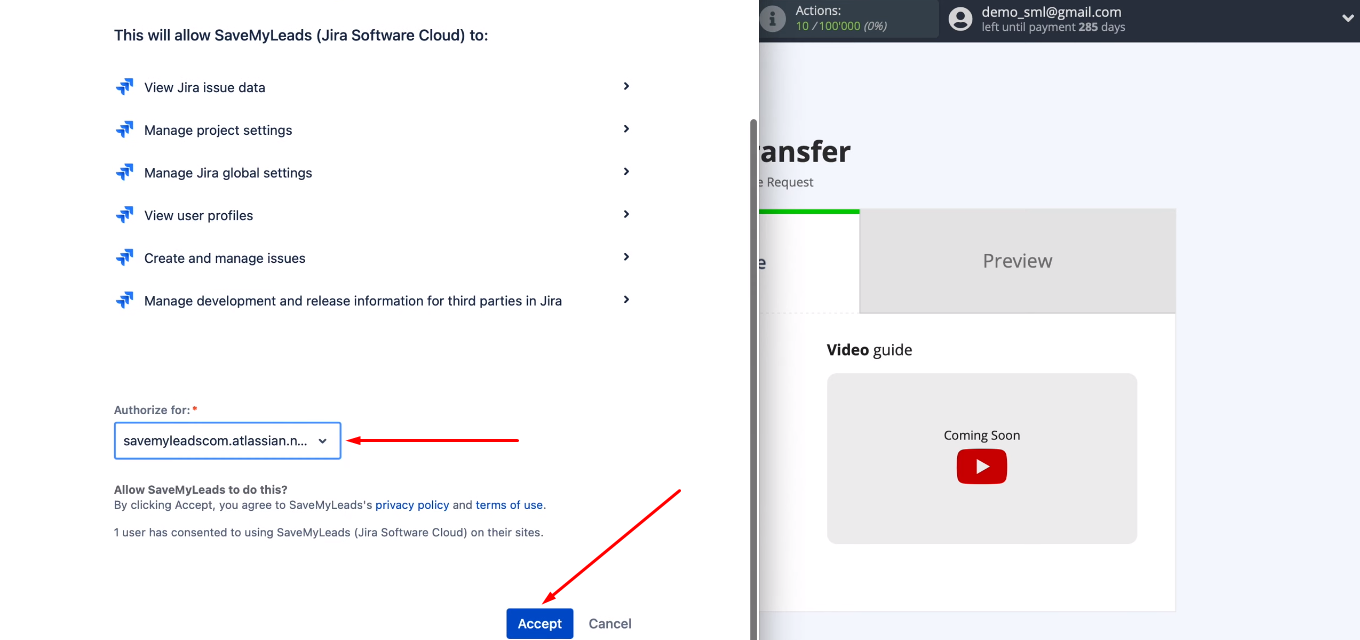Image resolution: width=1360 pixels, height=640 pixels.
Task: Expand Manage Jira global settings chevron
Action: click(626, 171)
